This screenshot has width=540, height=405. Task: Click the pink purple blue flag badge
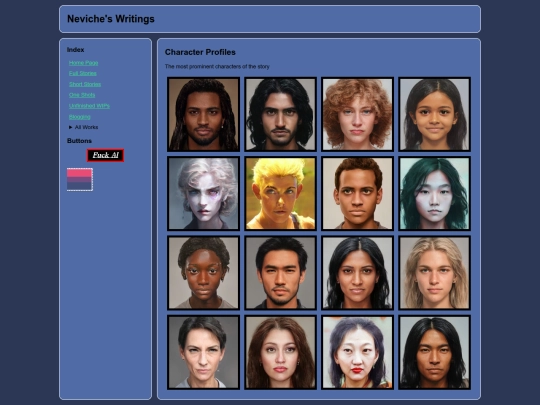click(80, 179)
